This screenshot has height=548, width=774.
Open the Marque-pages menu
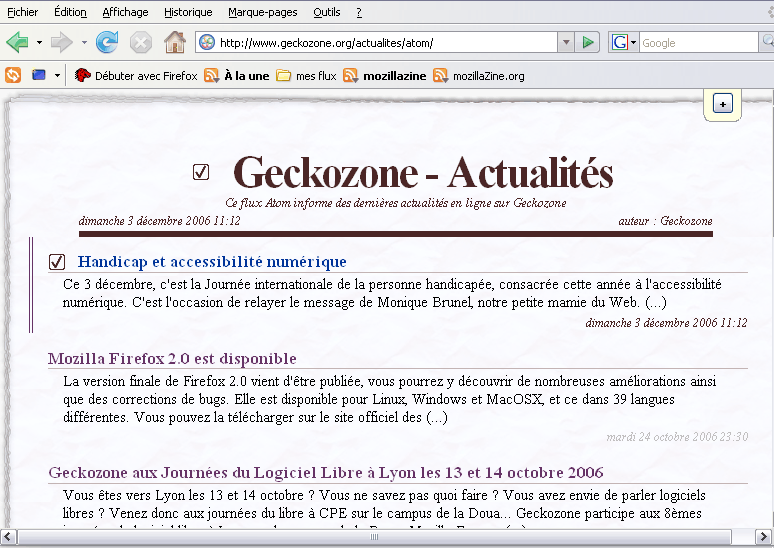point(263,12)
